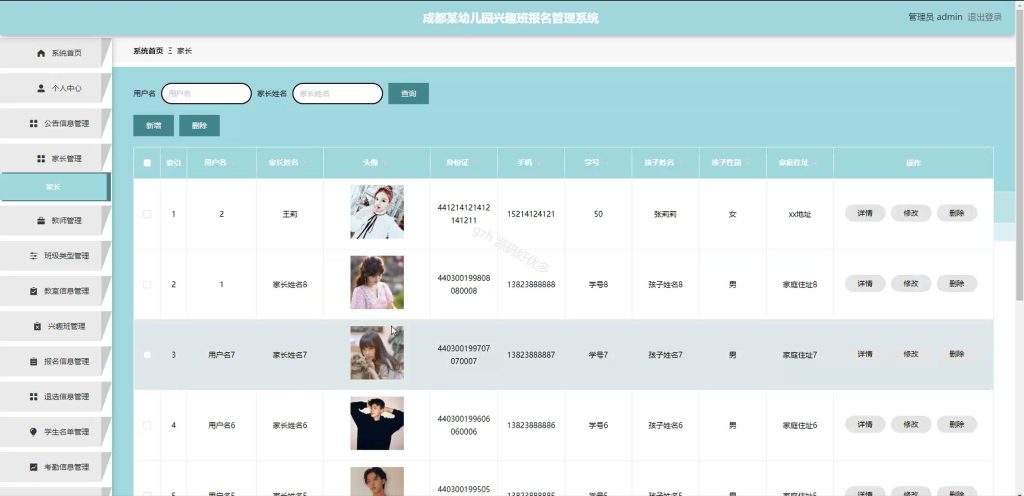
Task: Click 修改 for the 家长姓名6 row
Action: click(x=911, y=425)
